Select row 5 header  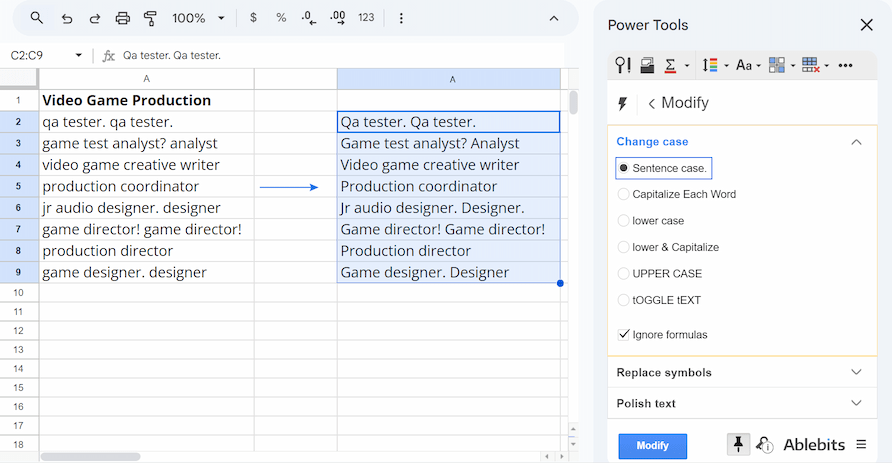[x=18, y=187]
